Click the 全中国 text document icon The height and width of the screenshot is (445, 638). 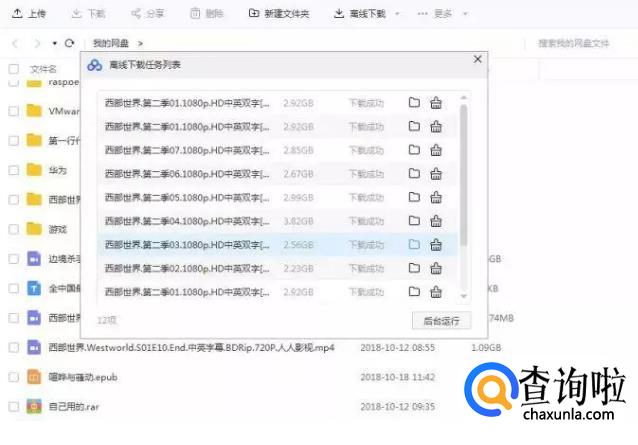tap(34, 288)
